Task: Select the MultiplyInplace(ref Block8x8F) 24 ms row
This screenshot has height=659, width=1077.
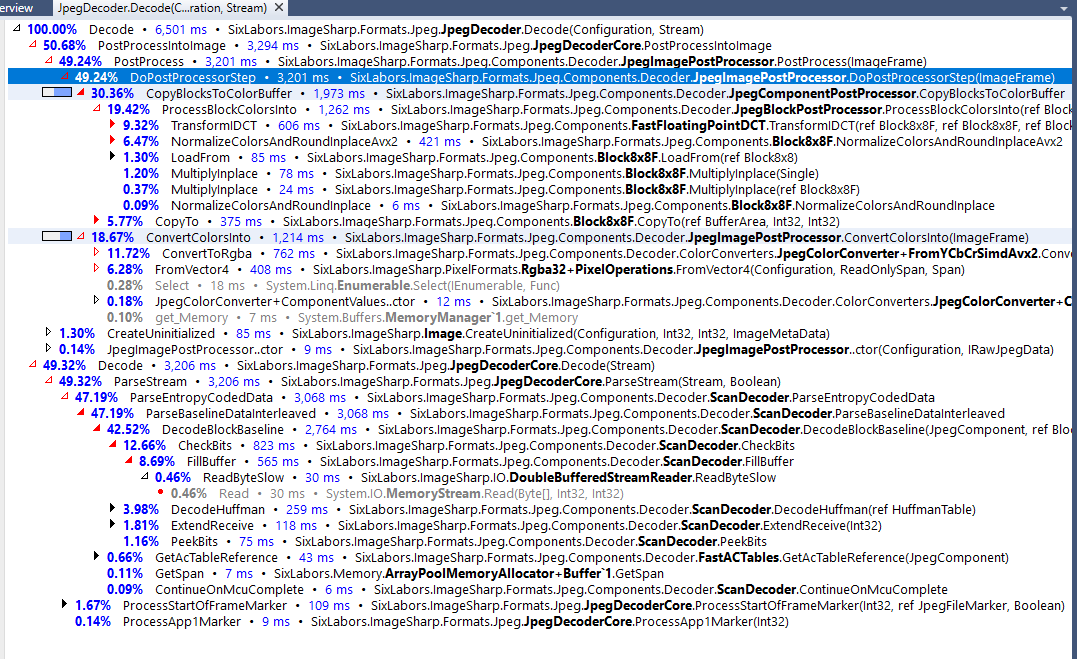Action: 491,189
